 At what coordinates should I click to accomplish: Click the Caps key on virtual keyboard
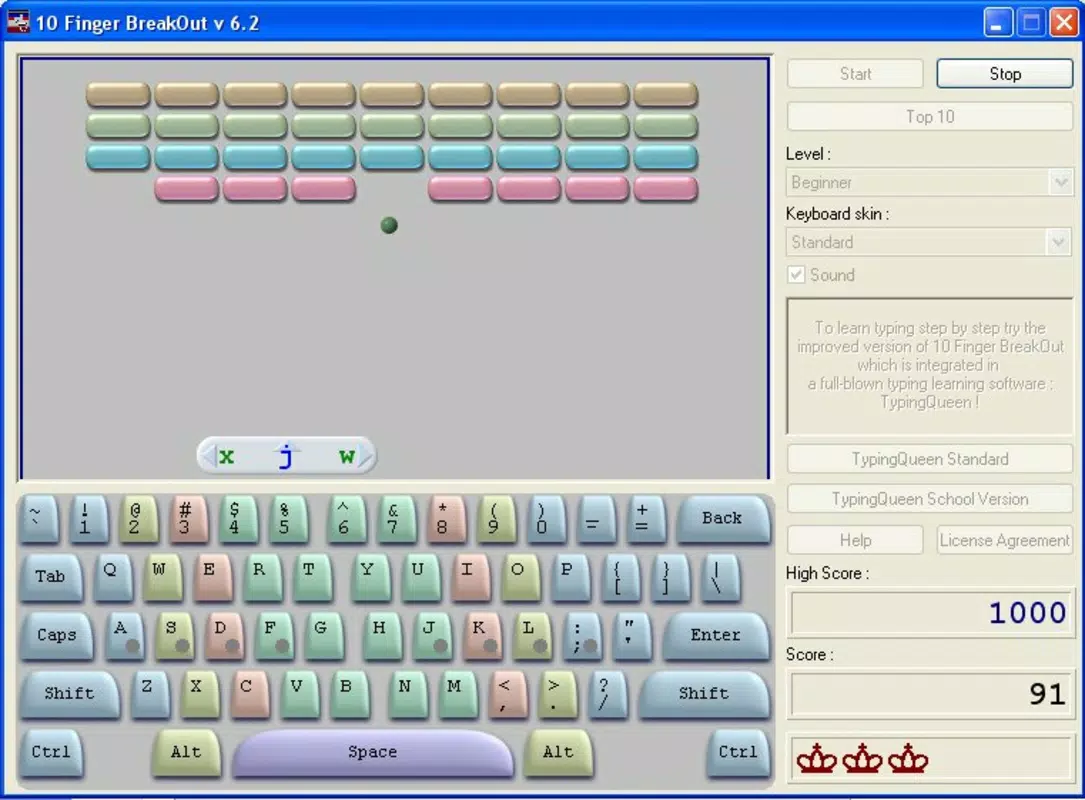tap(57, 635)
